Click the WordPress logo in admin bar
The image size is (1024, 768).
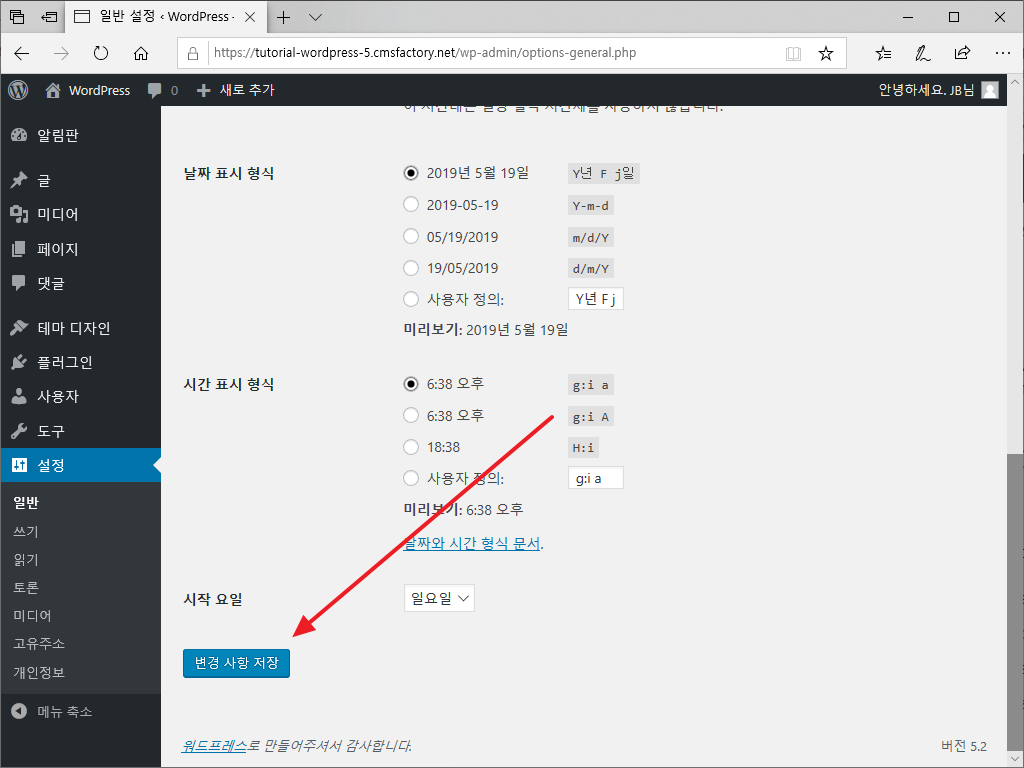[18, 90]
